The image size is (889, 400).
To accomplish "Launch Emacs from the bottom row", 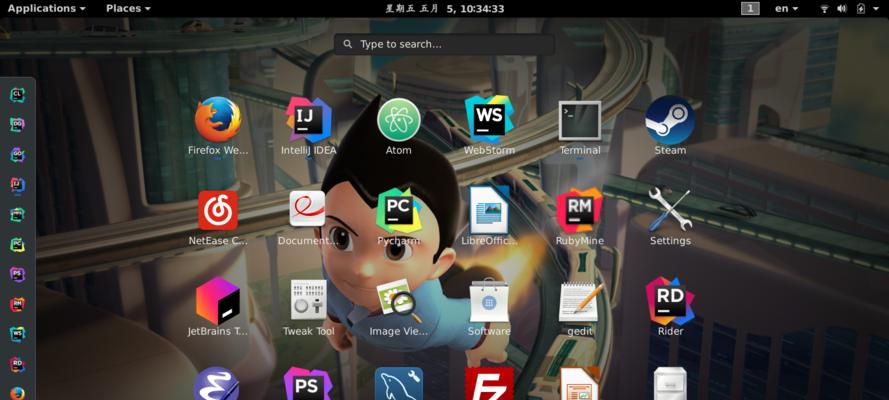I will pyautogui.click(x=217, y=384).
